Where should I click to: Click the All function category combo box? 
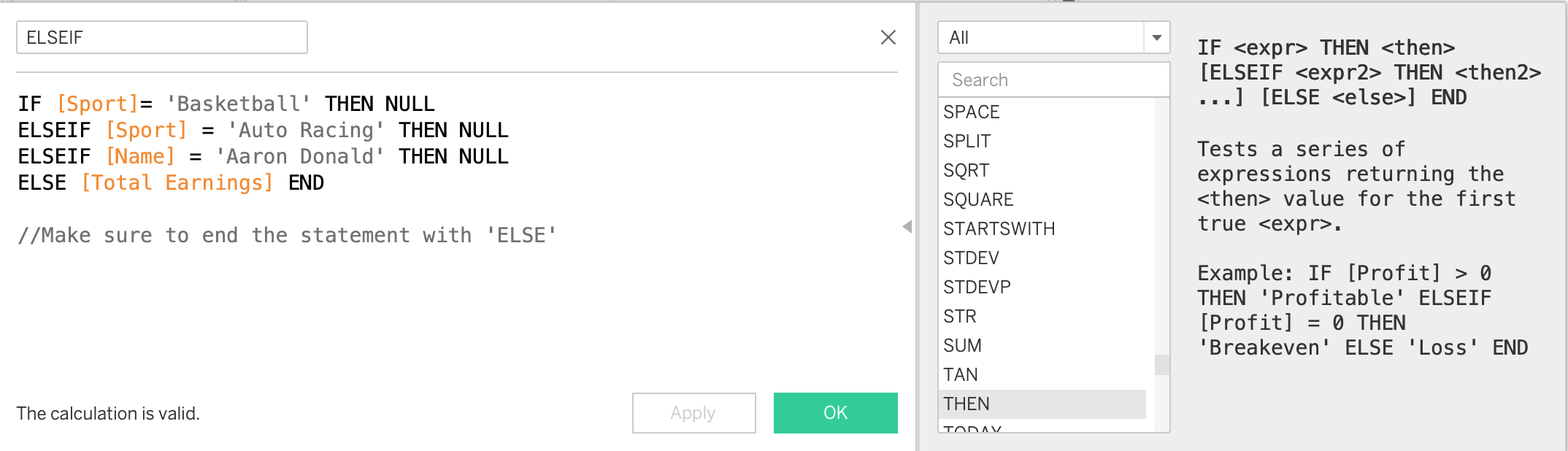(x=1041, y=37)
